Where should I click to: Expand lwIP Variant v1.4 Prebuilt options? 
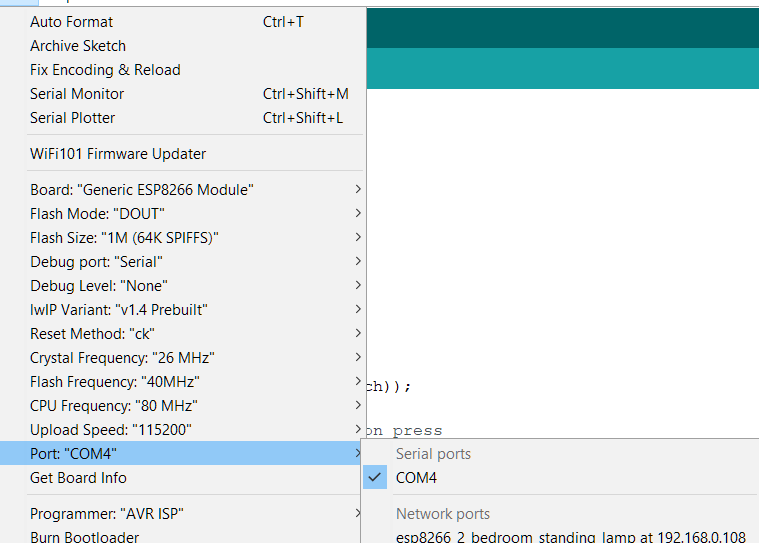tap(119, 309)
